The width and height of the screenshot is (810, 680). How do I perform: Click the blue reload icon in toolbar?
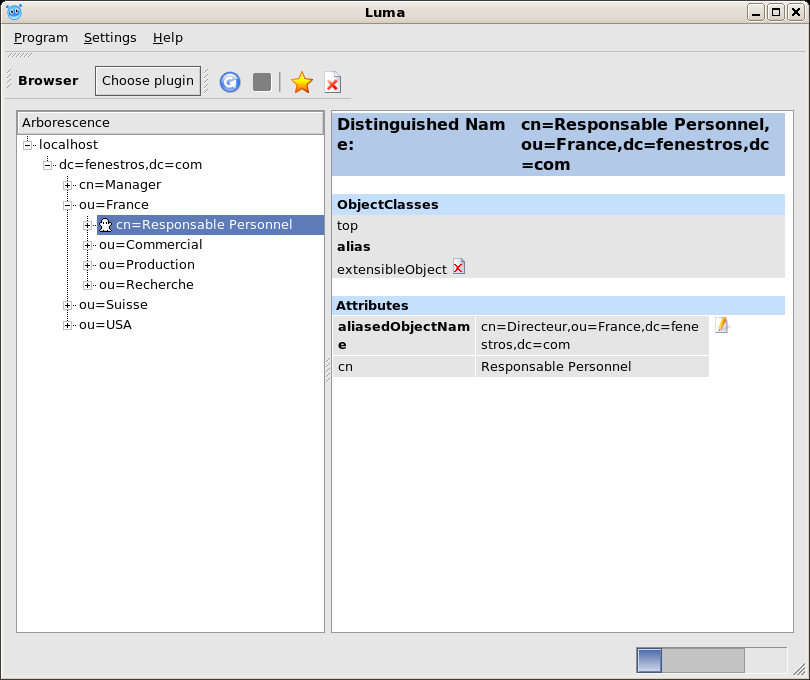coord(230,82)
